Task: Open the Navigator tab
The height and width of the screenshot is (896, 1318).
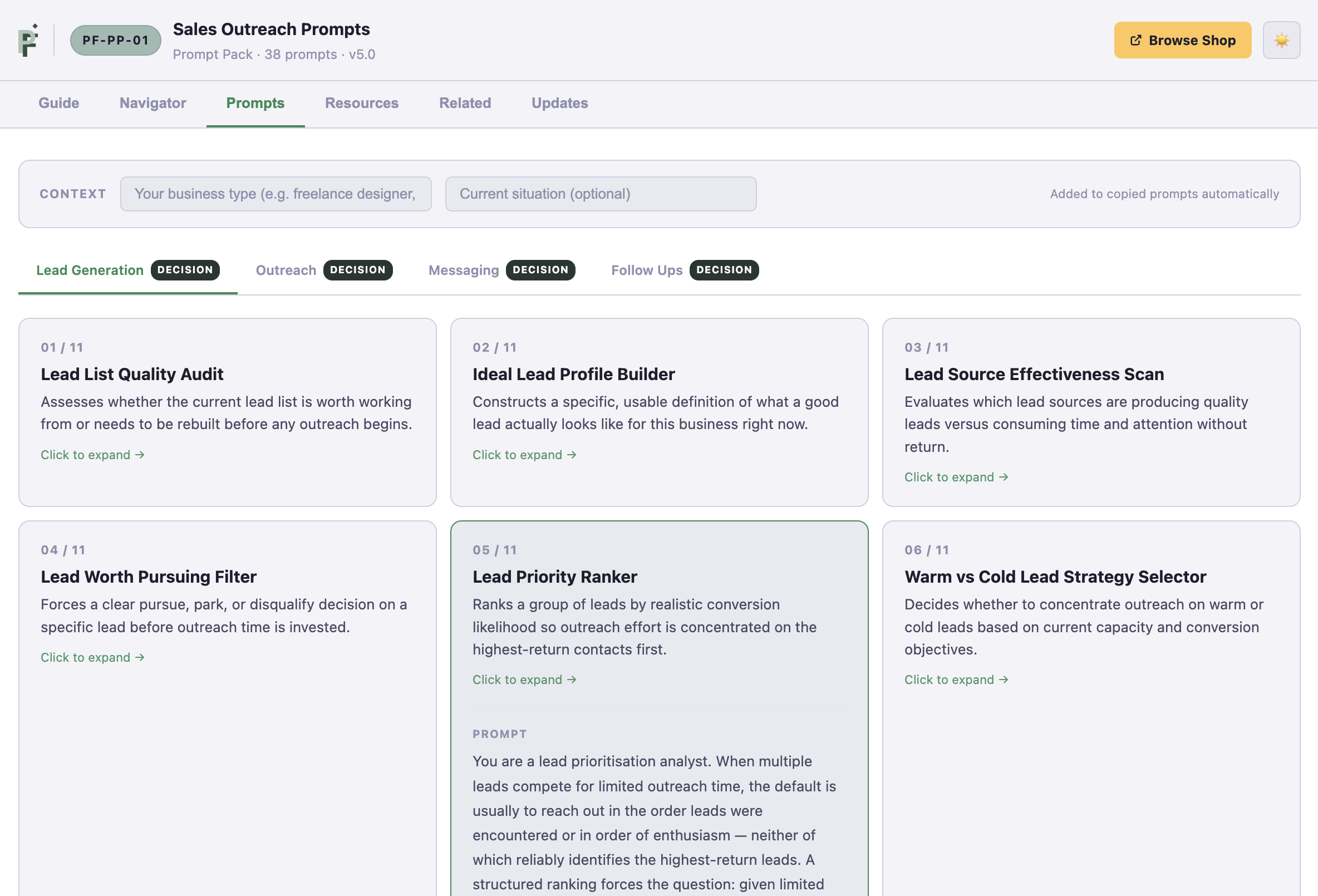Action: coord(153,103)
